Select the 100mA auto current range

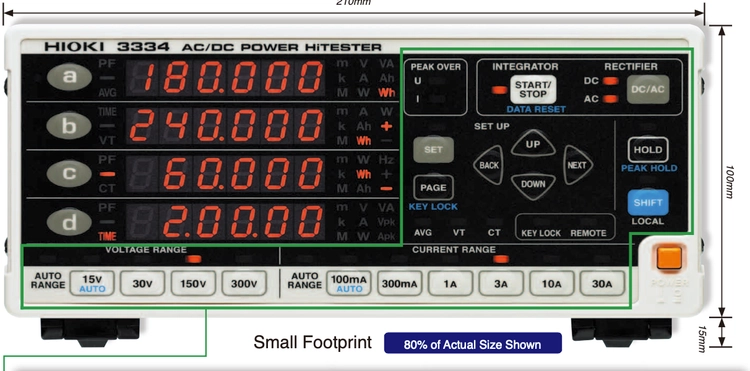point(349,284)
